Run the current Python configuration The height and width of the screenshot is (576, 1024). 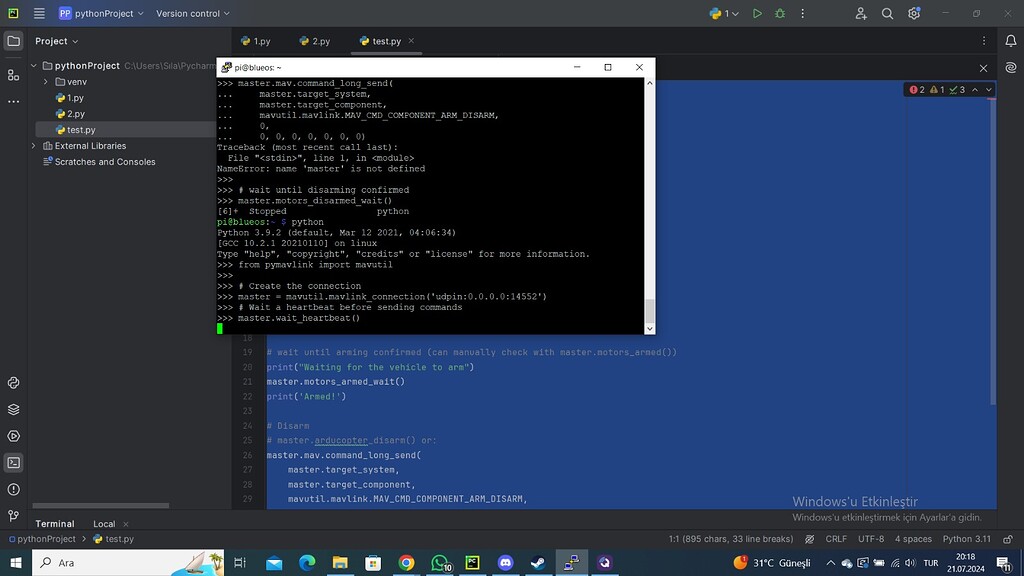point(758,13)
